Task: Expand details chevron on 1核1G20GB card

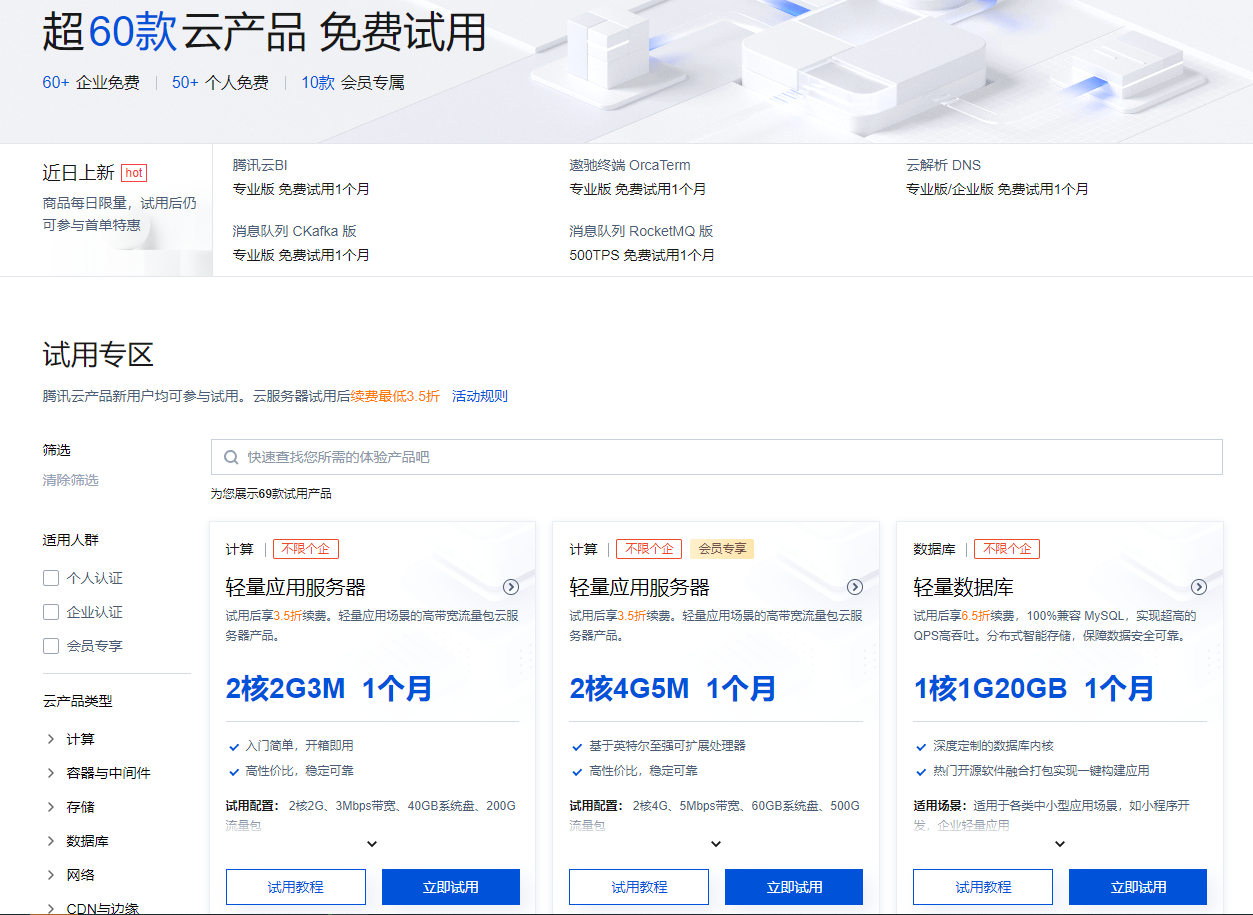Action: [1060, 844]
